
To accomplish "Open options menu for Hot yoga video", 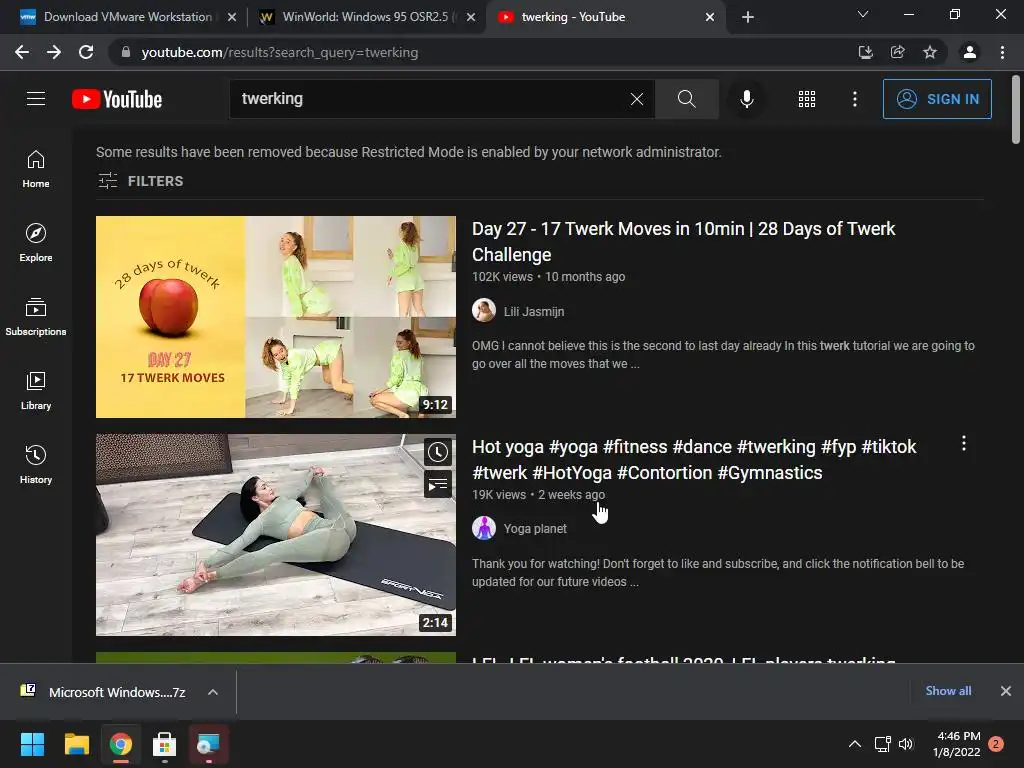I will [x=963, y=444].
